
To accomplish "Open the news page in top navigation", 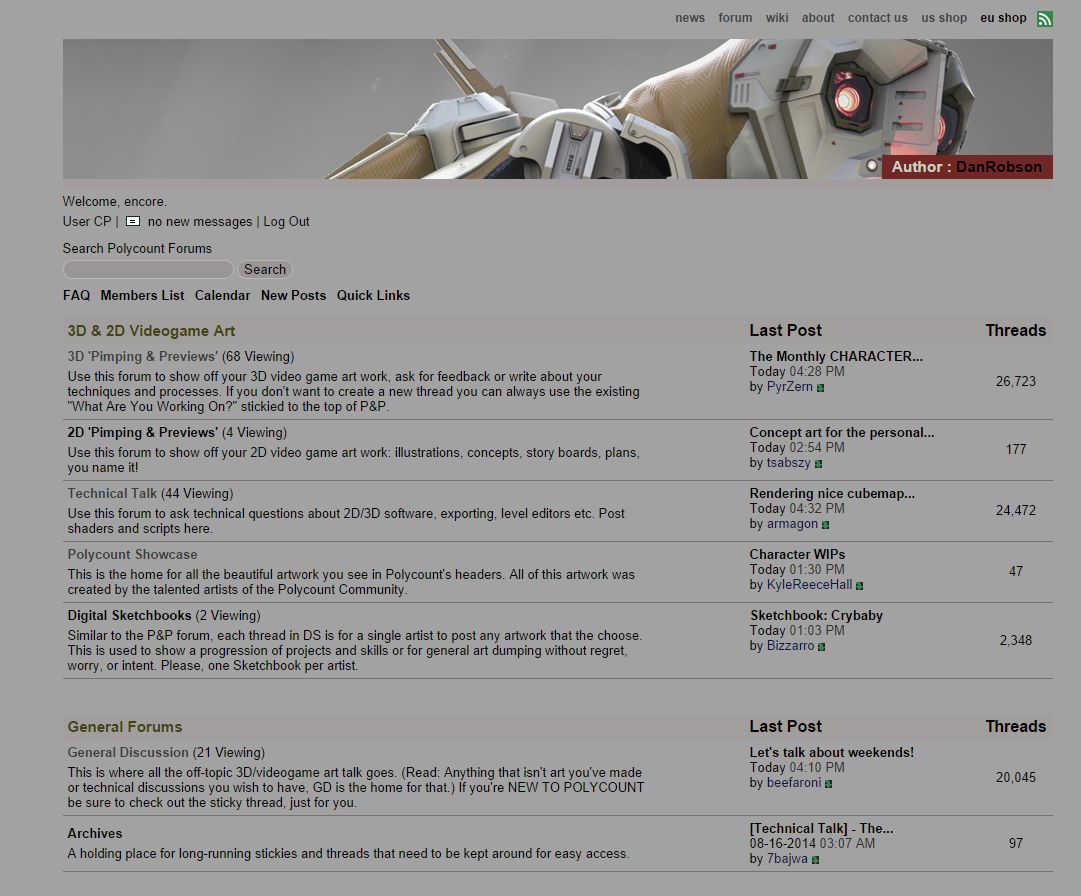I will [690, 18].
